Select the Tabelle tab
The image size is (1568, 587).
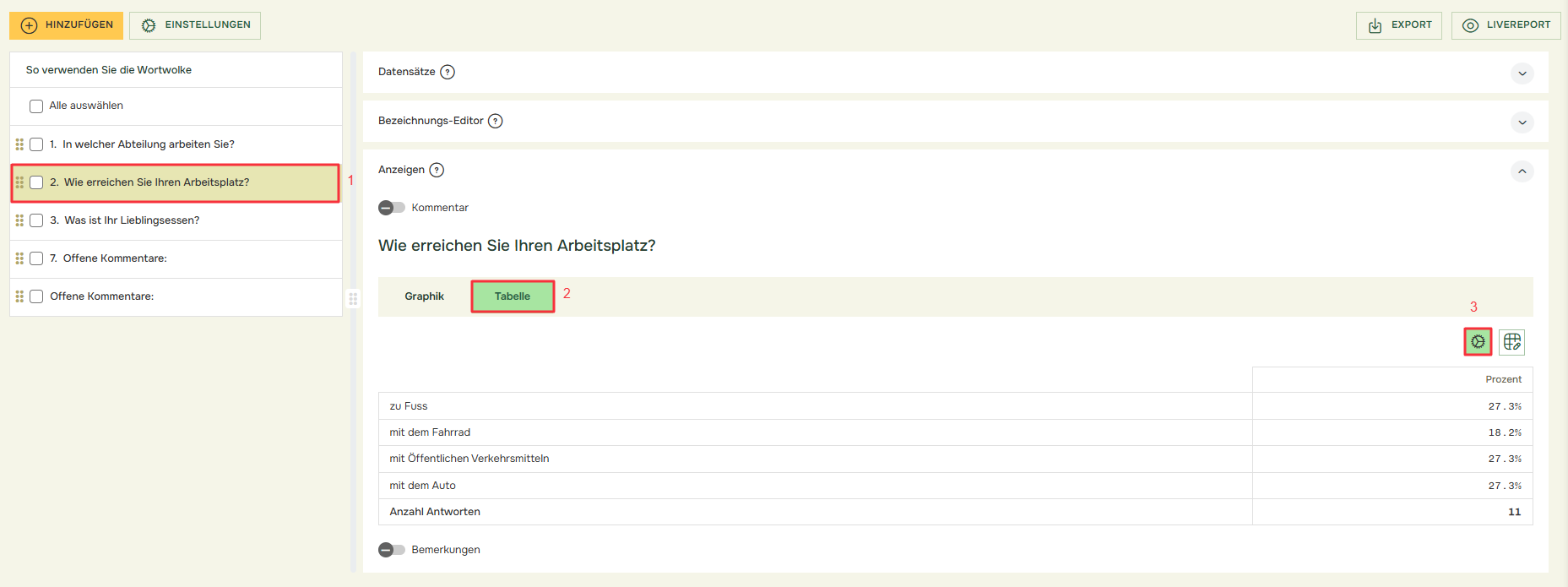(513, 296)
